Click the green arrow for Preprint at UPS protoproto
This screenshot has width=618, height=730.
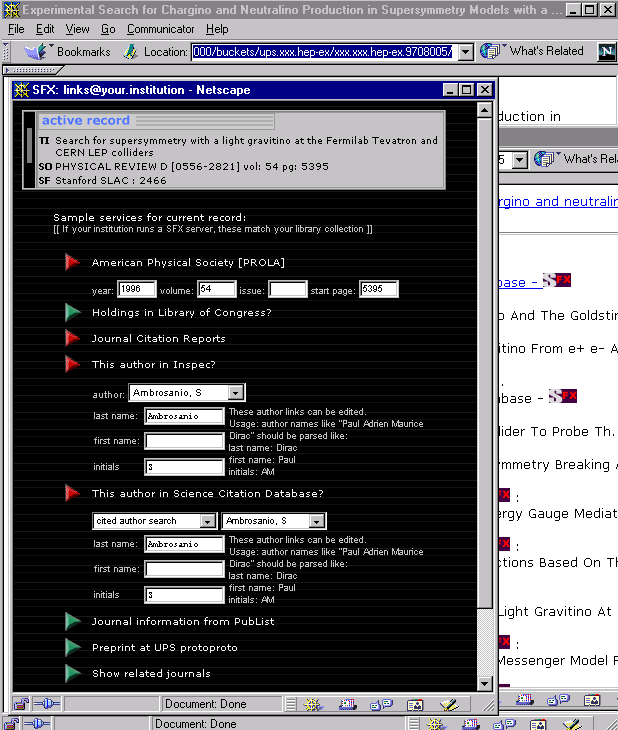pyautogui.click(x=72, y=647)
